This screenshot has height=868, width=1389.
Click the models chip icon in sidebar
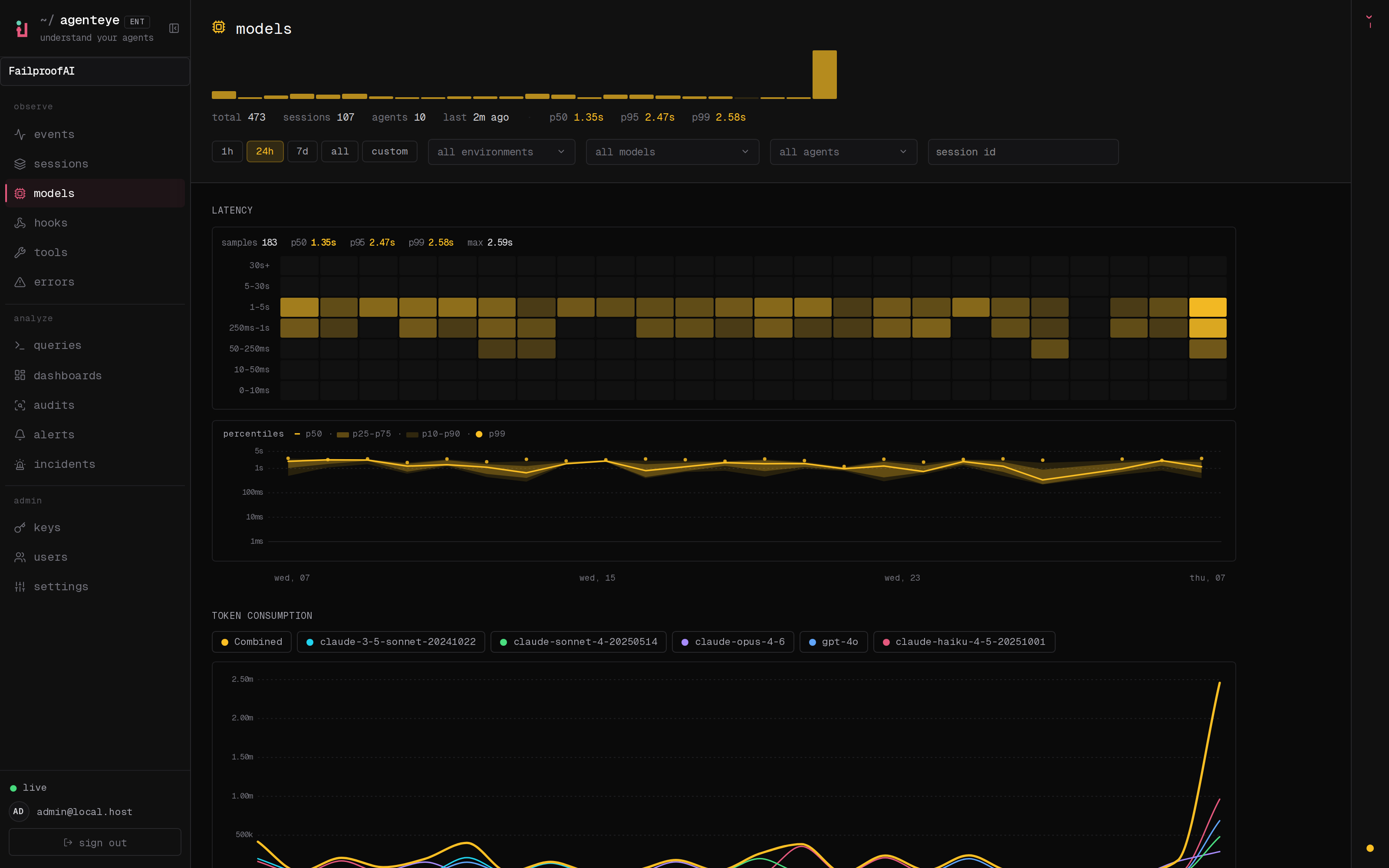pyautogui.click(x=20, y=194)
